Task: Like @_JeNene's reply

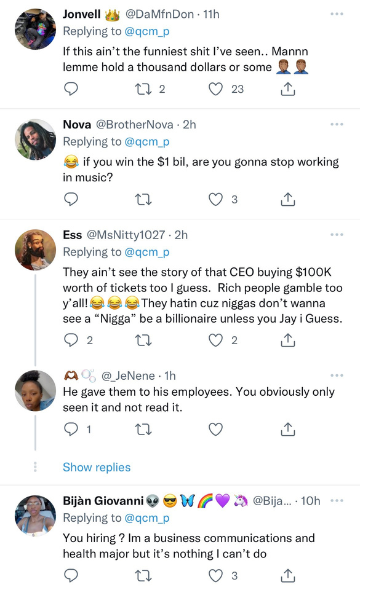Action: click(x=216, y=429)
